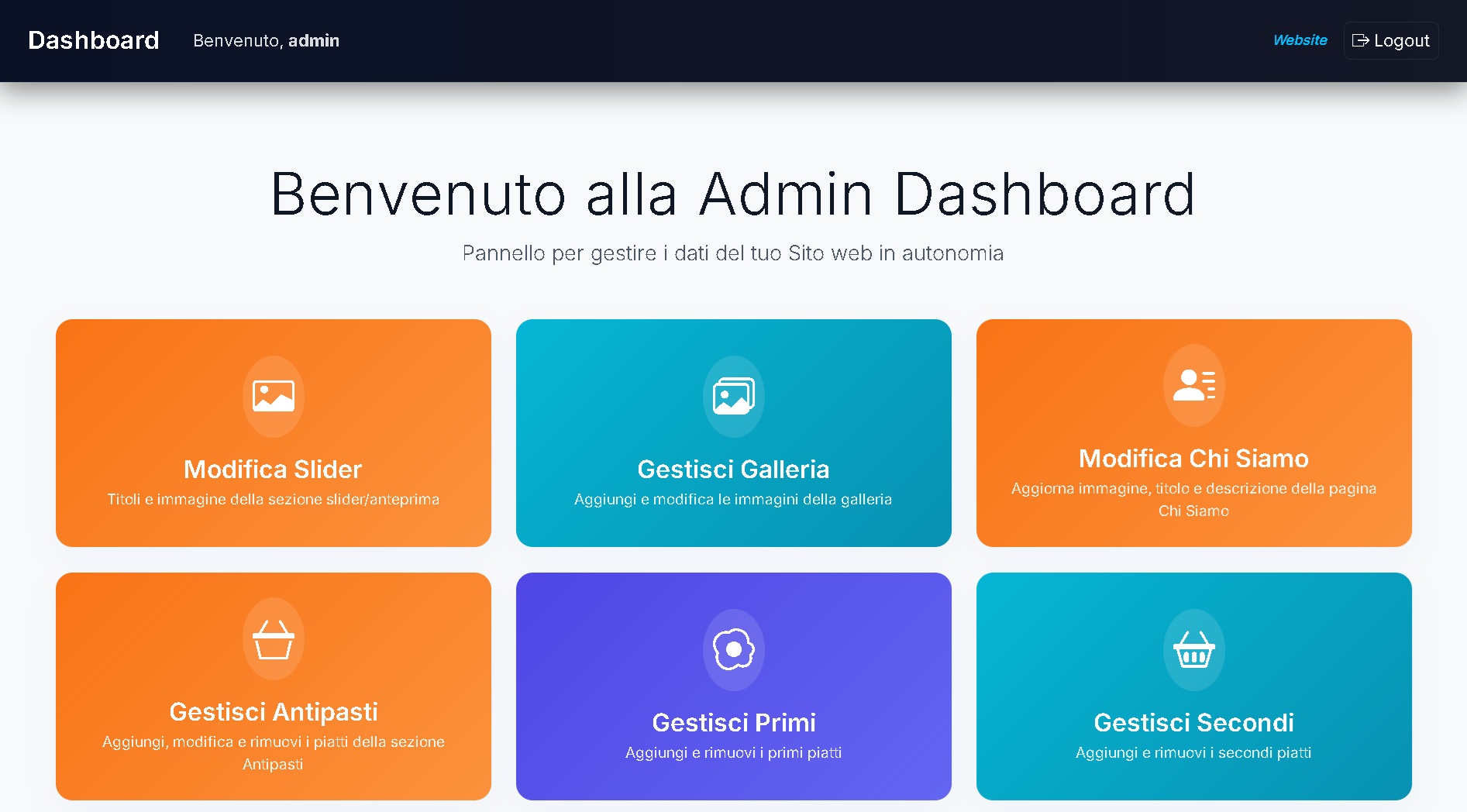This screenshot has width=1467, height=812.
Task: Click the shopping basket icon on Gestisci Secondi
Action: point(1193,650)
